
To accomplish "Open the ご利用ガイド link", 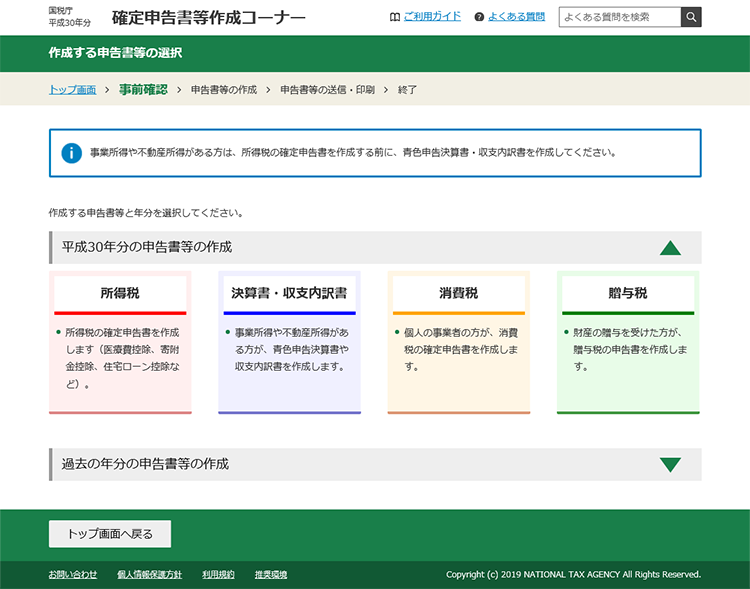I will pos(432,17).
